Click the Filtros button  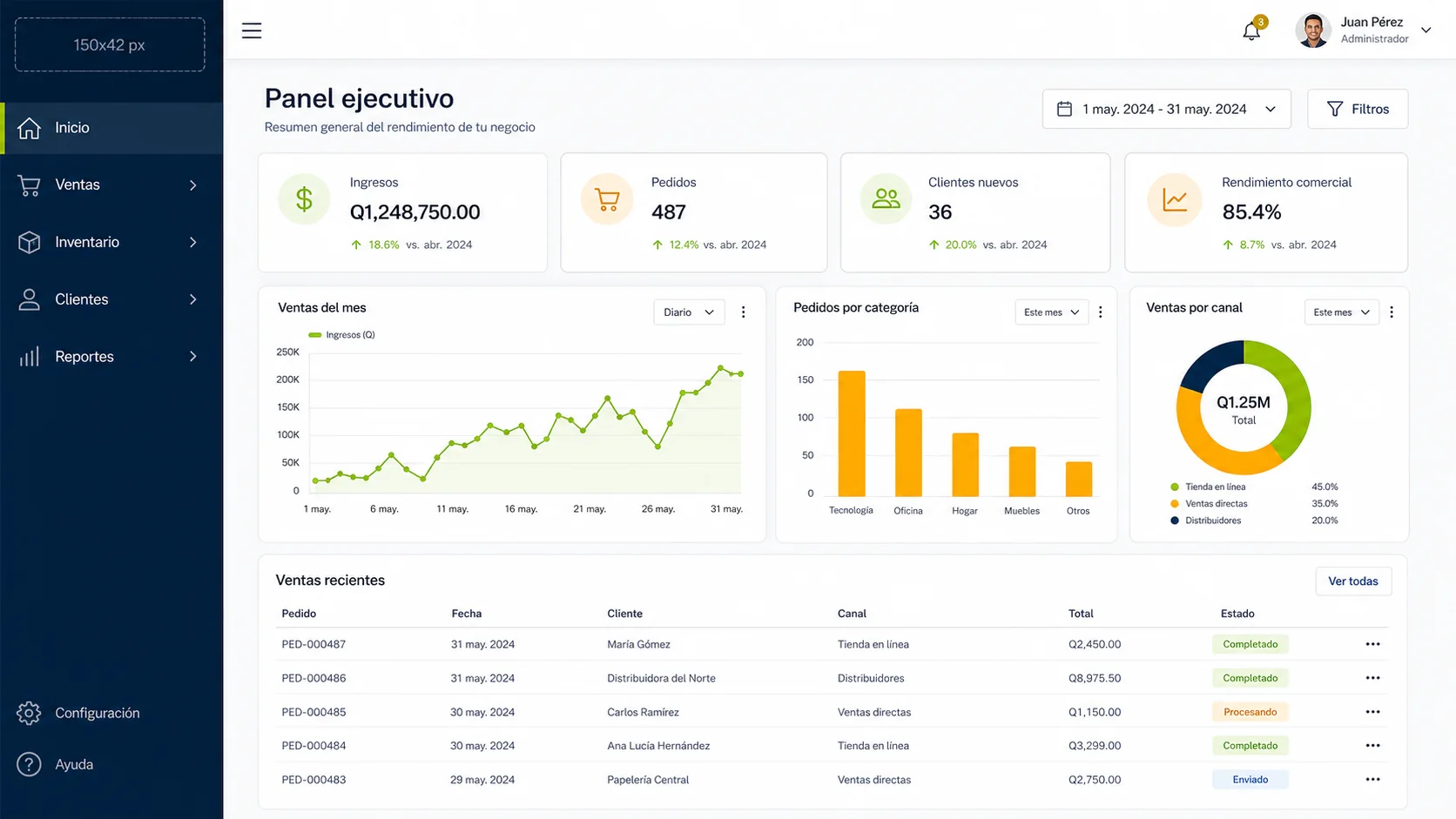point(1358,109)
